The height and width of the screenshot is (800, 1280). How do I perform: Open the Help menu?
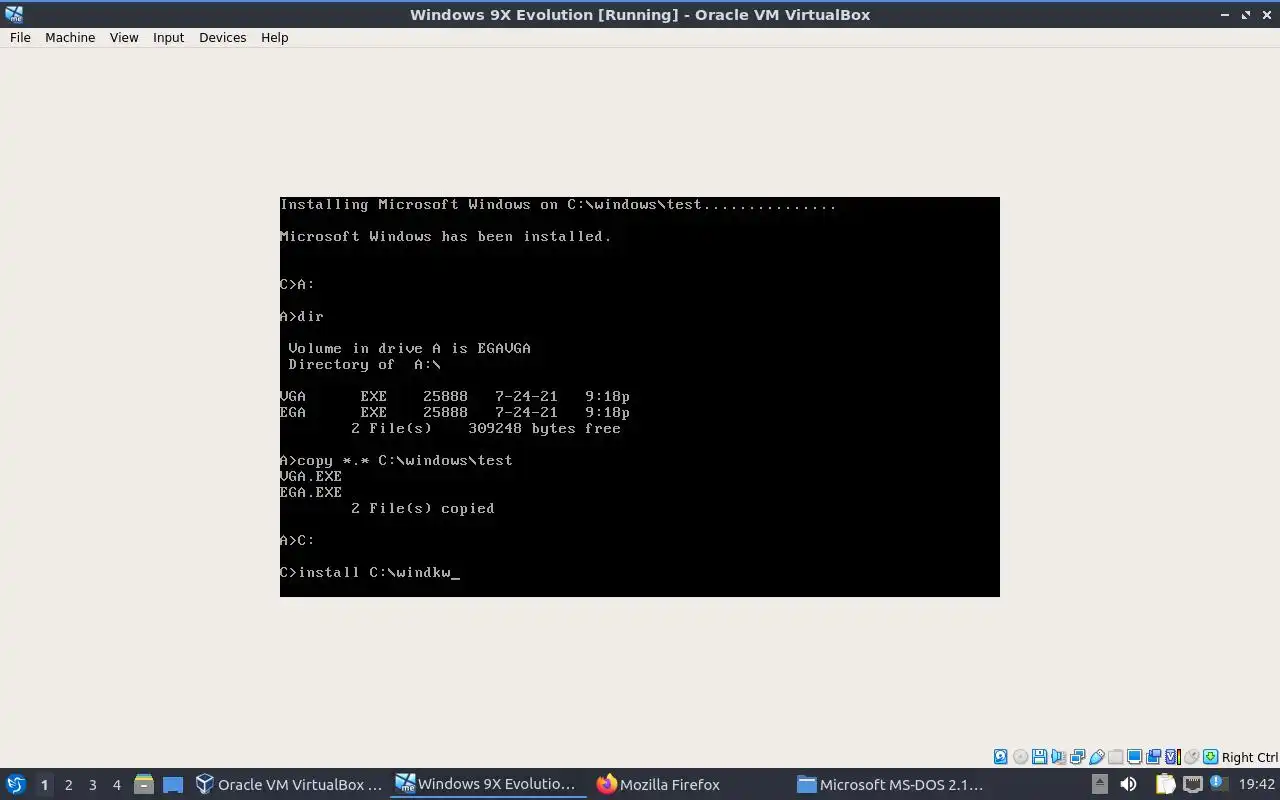tap(274, 37)
